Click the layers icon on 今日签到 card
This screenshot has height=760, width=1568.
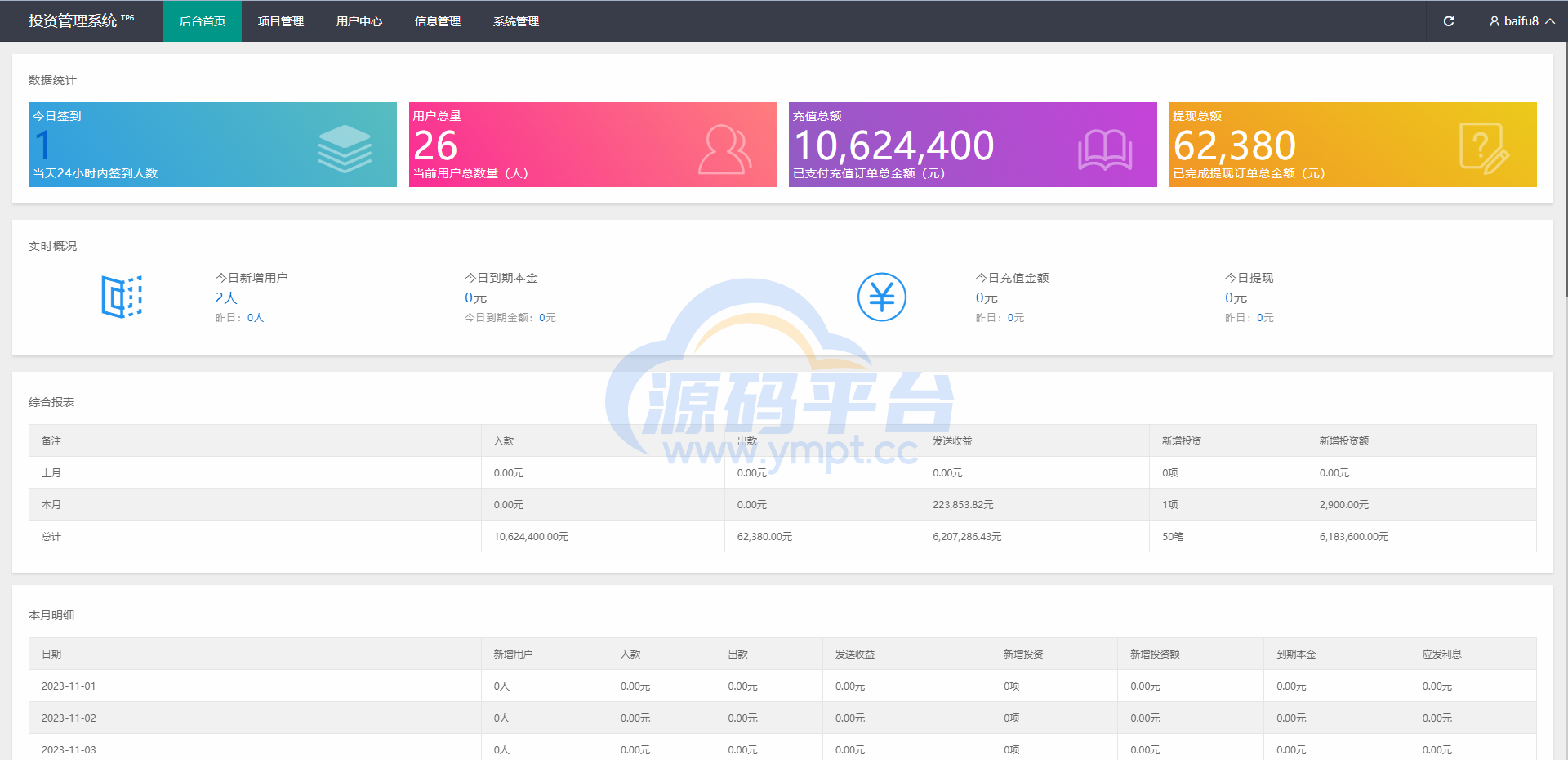click(x=345, y=148)
